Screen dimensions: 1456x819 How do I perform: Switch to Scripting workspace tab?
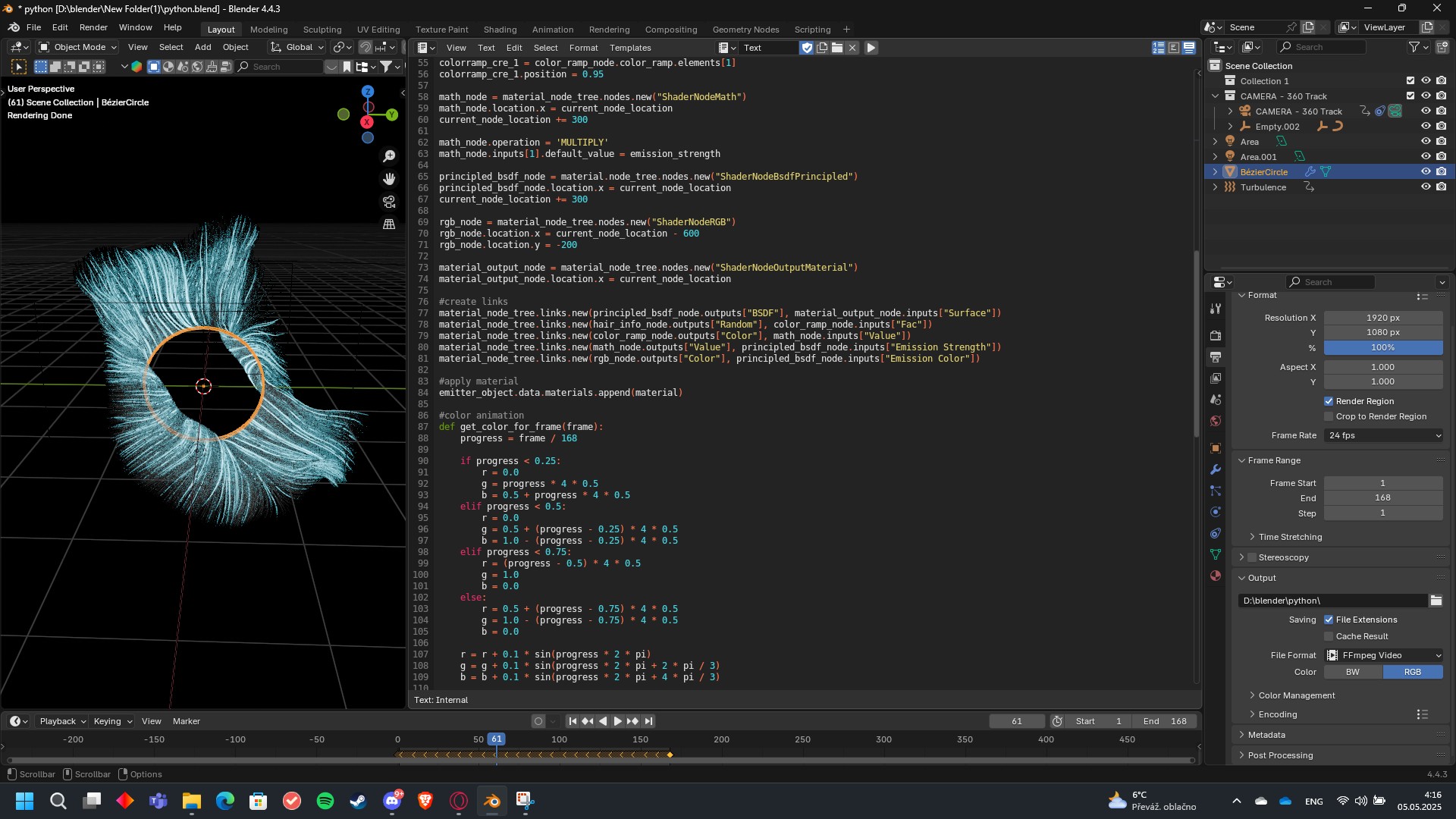812,30
